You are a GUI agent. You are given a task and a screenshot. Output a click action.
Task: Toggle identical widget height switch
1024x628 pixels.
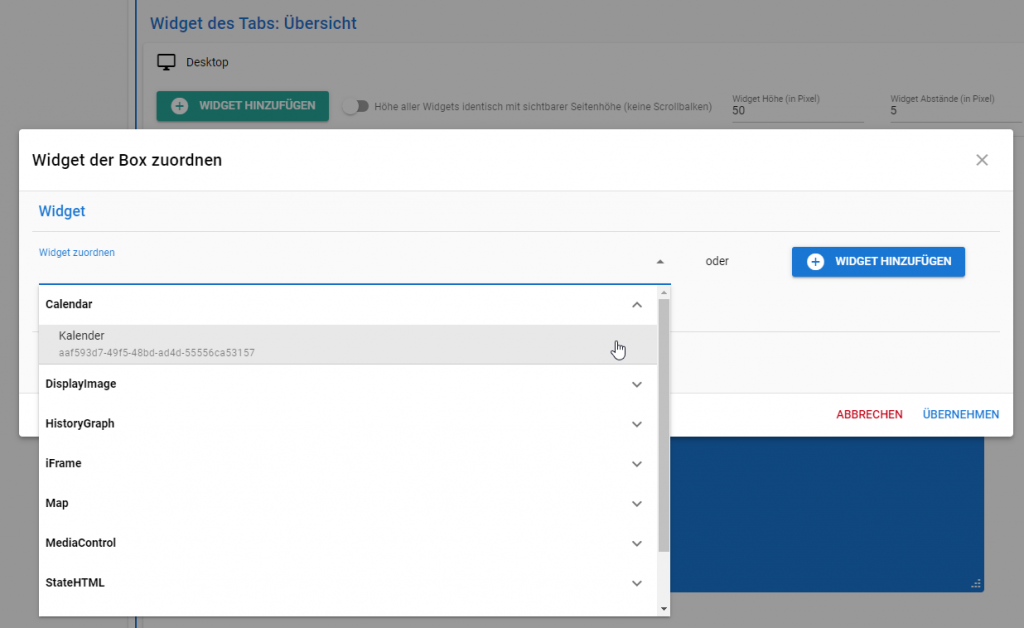355,106
